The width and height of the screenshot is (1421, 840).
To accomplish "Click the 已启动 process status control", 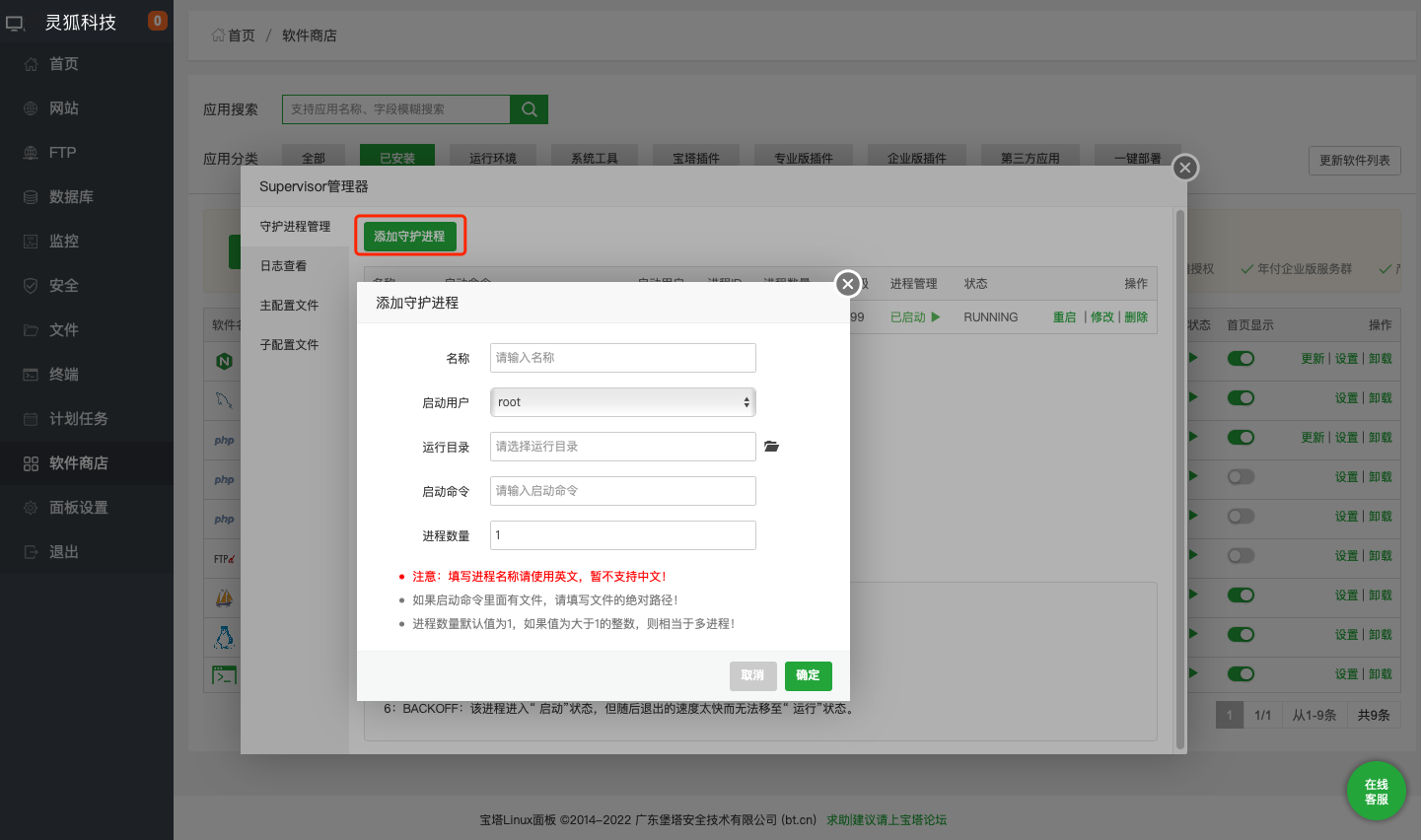I will (x=914, y=317).
